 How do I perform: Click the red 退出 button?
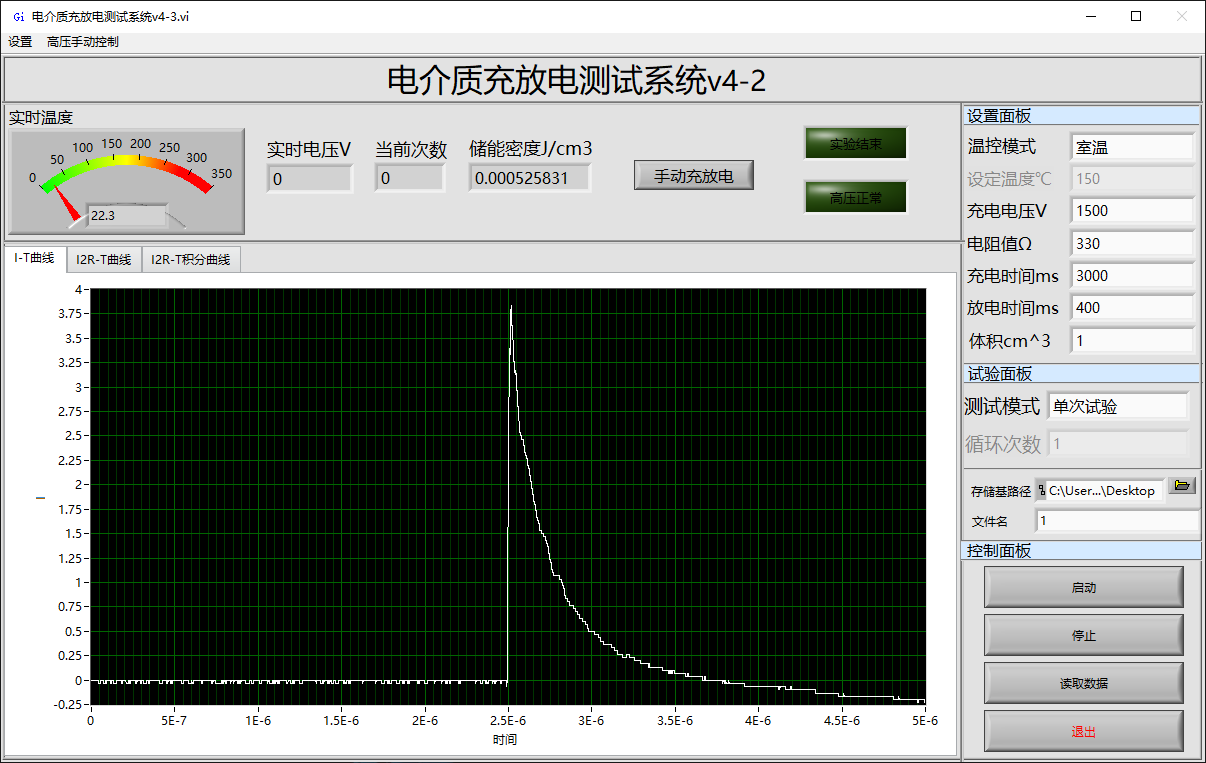tap(1083, 732)
